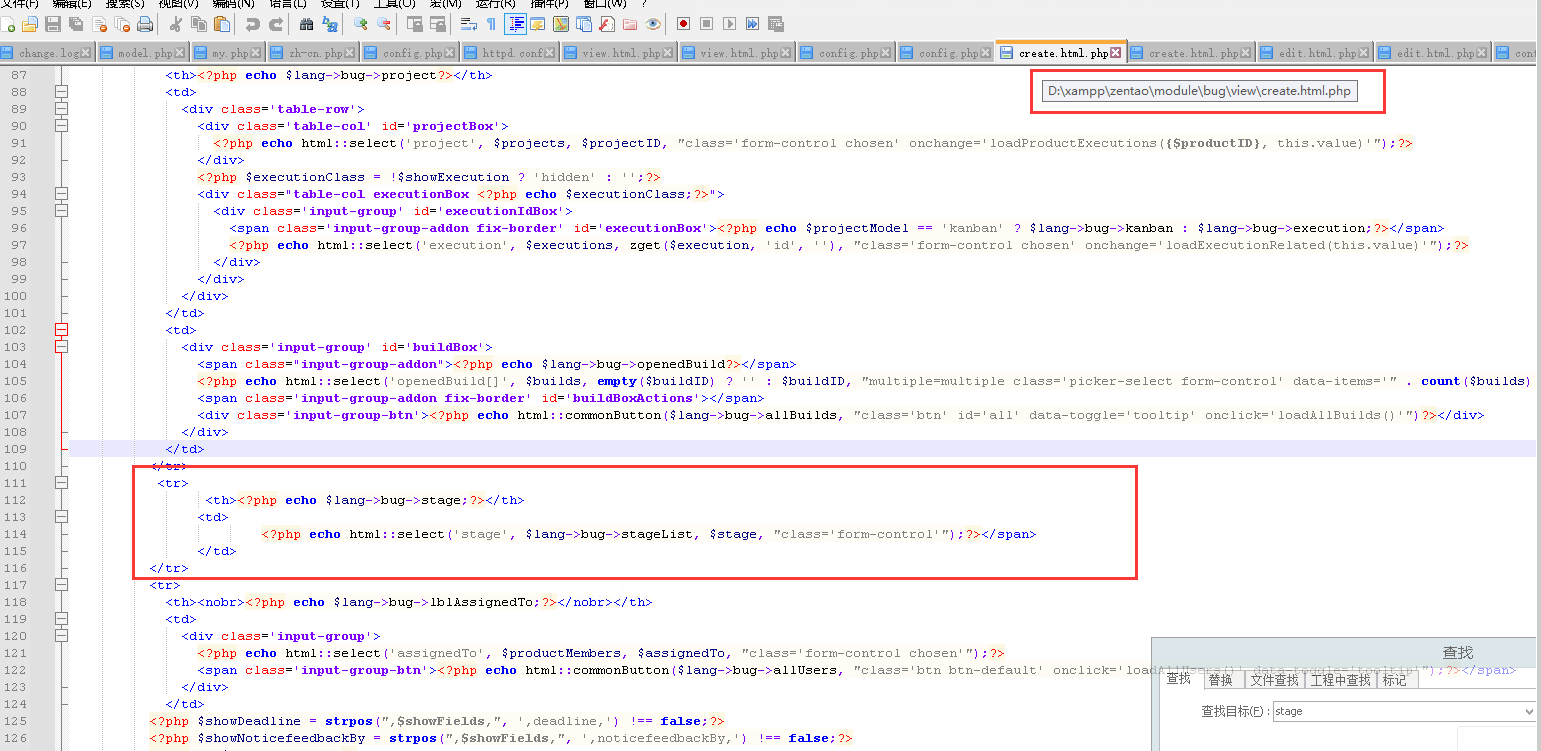Click the Zoom In magnifier icon

[361, 24]
